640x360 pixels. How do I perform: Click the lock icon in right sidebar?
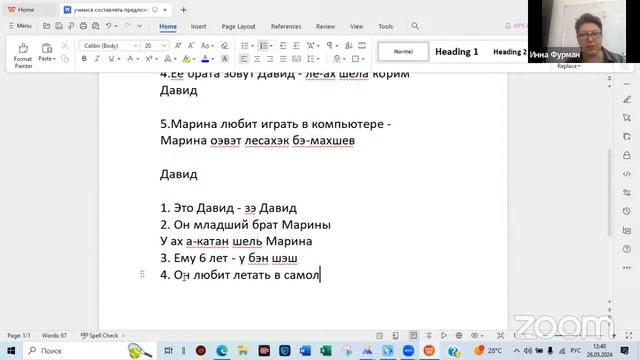[627, 155]
